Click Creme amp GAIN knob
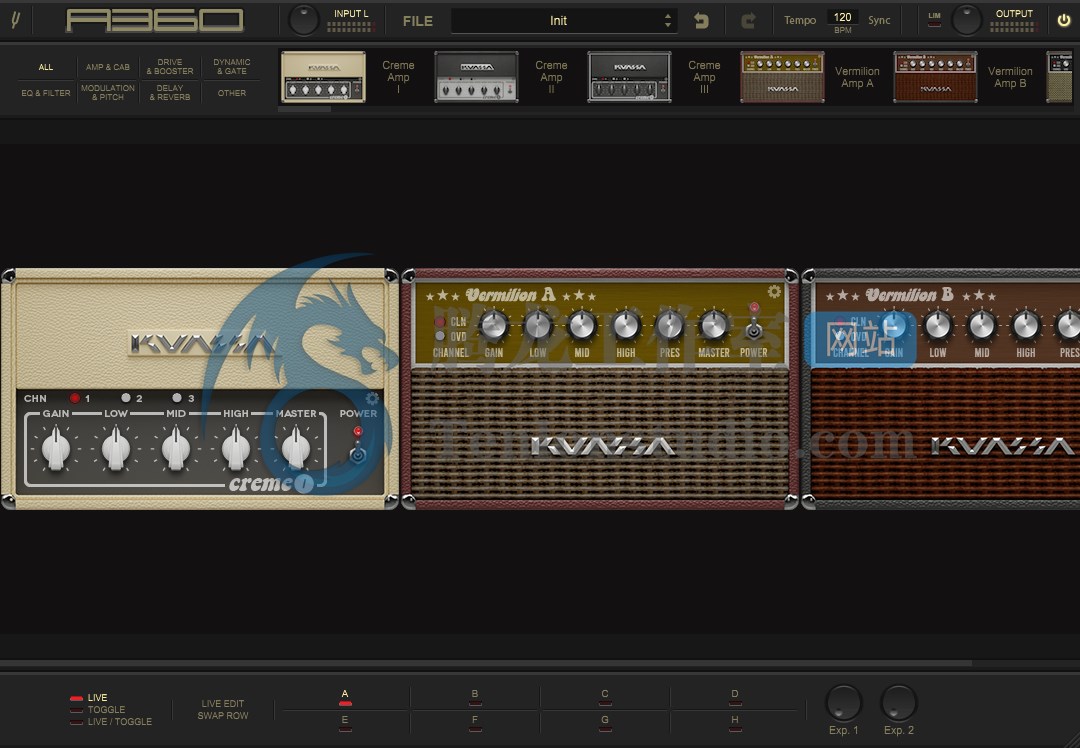1080x748 pixels. [x=56, y=448]
